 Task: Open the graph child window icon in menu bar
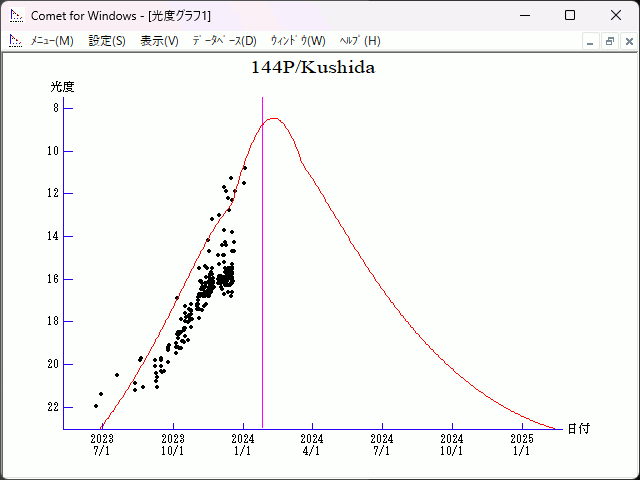pos(15,41)
